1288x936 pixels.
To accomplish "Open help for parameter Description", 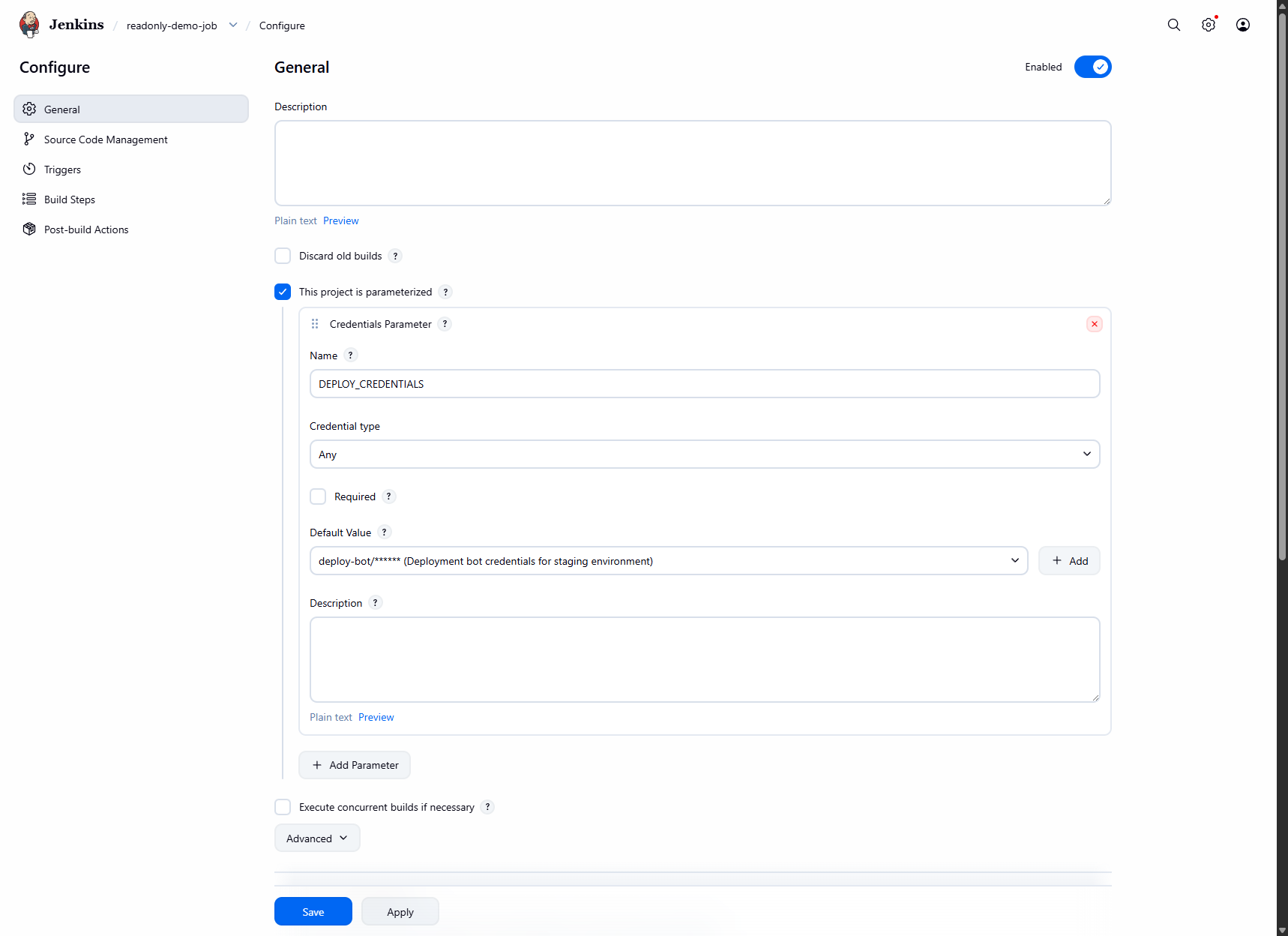I will (x=376, y=603).
